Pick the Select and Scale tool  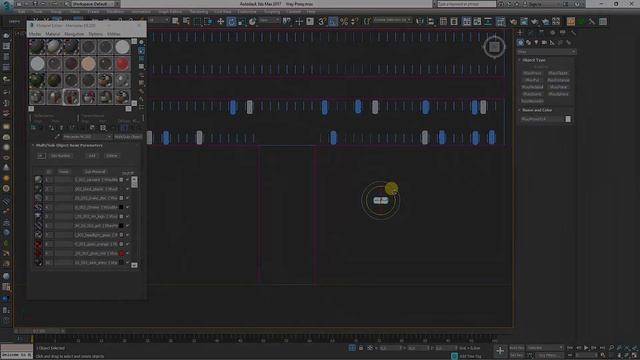point(242,21)
